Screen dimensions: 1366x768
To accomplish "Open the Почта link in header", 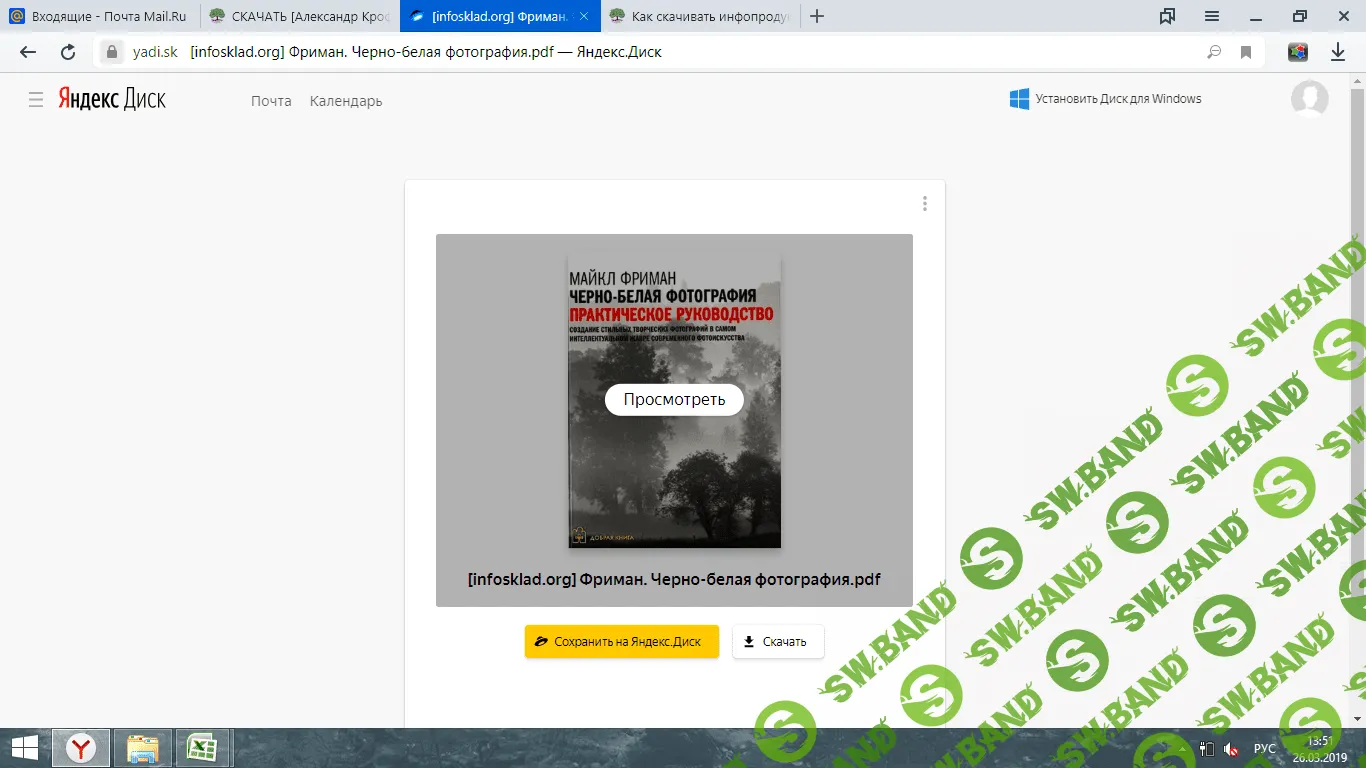I will pos(271,101).
